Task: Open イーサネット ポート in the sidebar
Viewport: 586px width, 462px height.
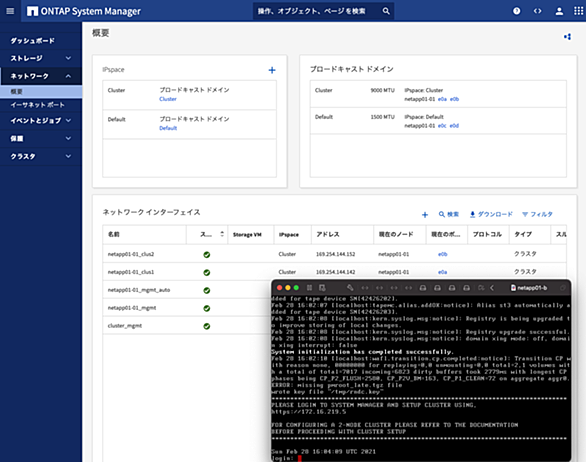Action: 37,105
